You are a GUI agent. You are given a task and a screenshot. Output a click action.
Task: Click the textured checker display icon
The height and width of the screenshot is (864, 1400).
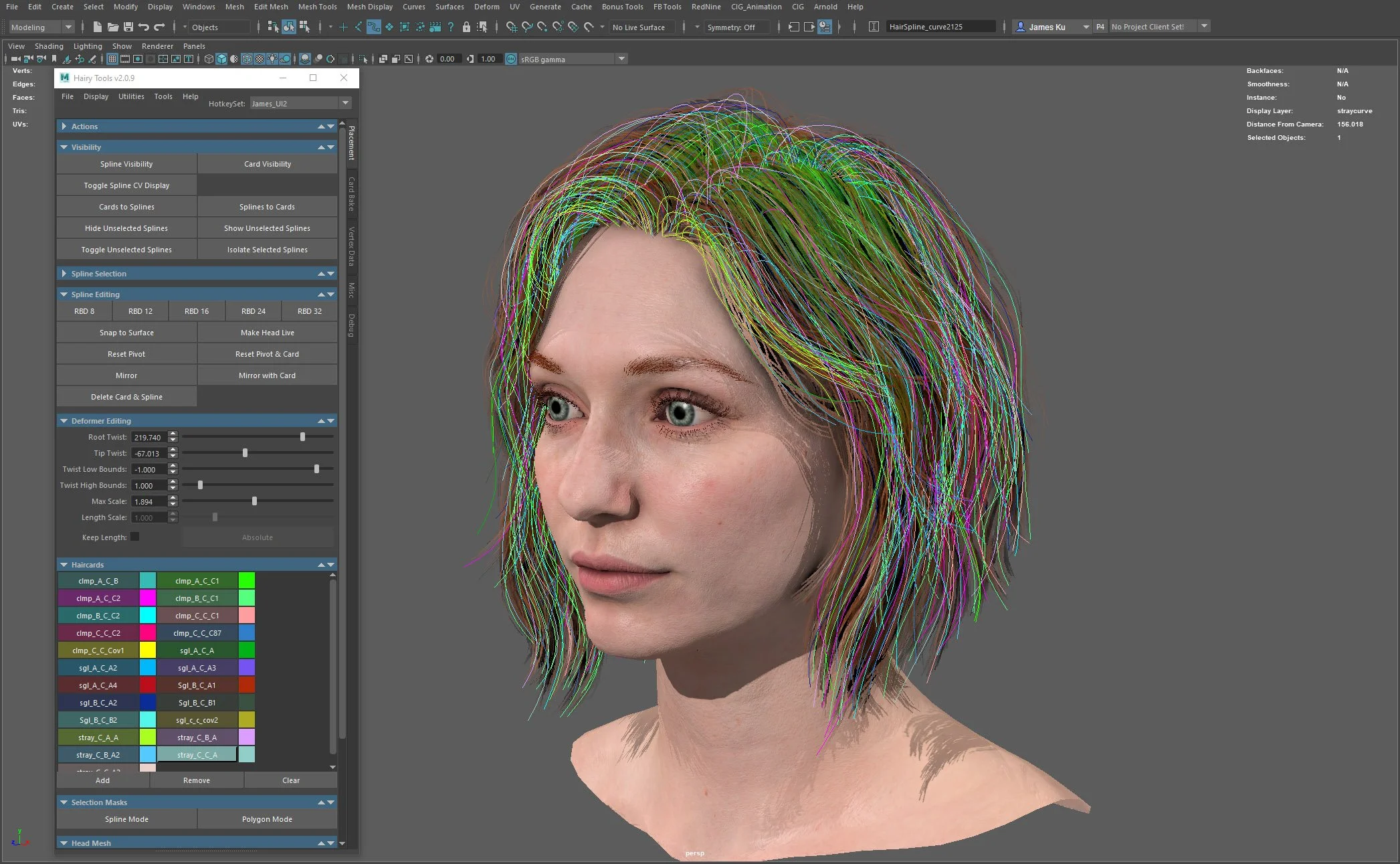pos(260,59)
